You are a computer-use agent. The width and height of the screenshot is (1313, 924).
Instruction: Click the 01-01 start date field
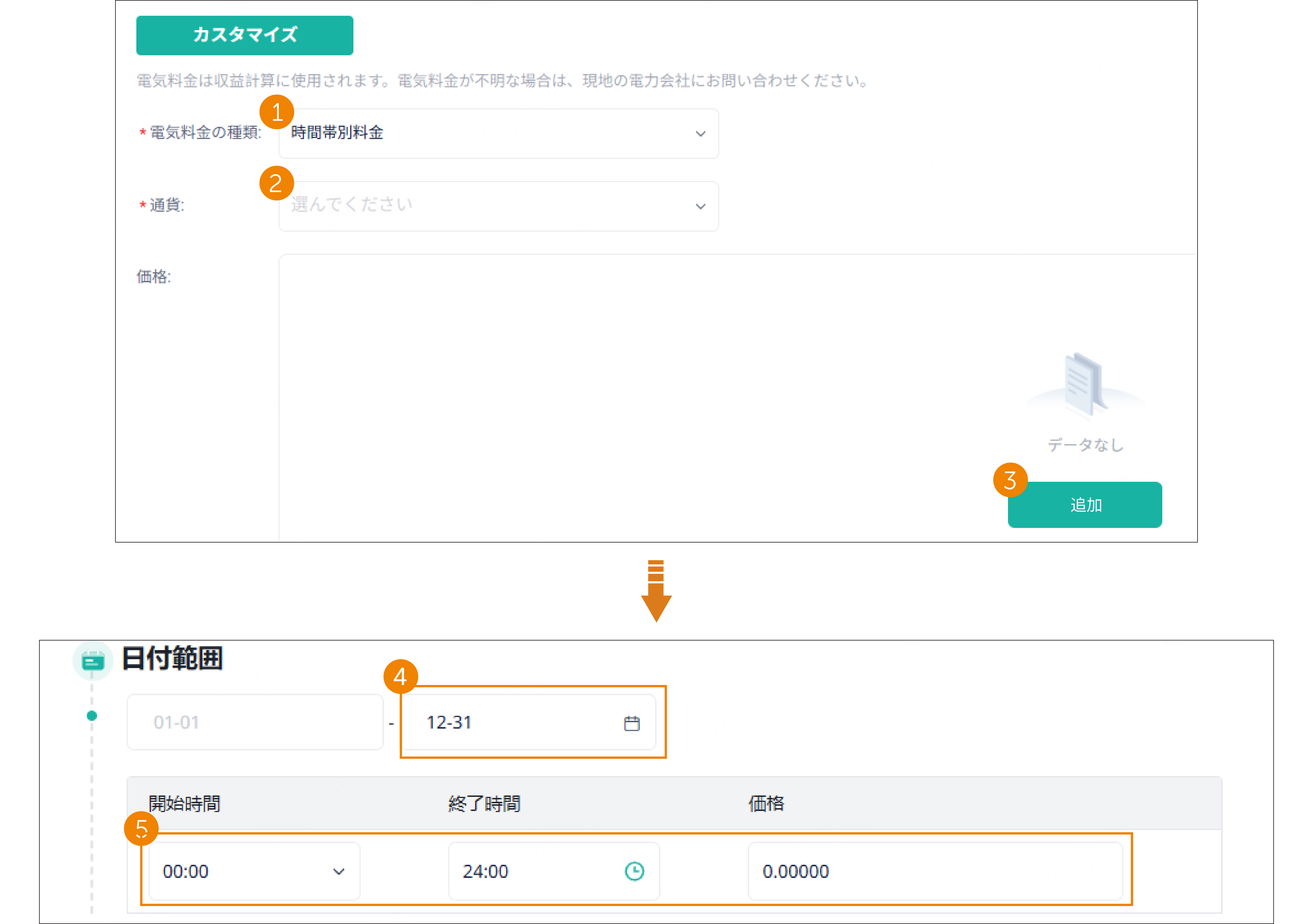click(255, 722)
